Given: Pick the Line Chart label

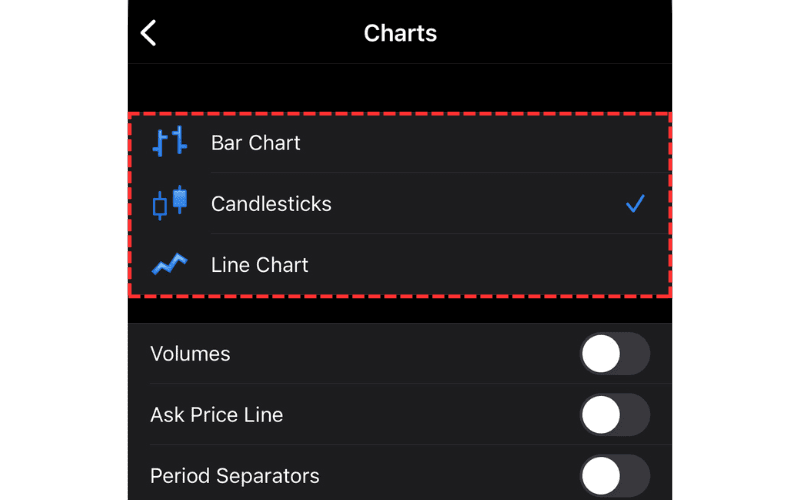Looking at the screenshot, I should coord(260,265).
